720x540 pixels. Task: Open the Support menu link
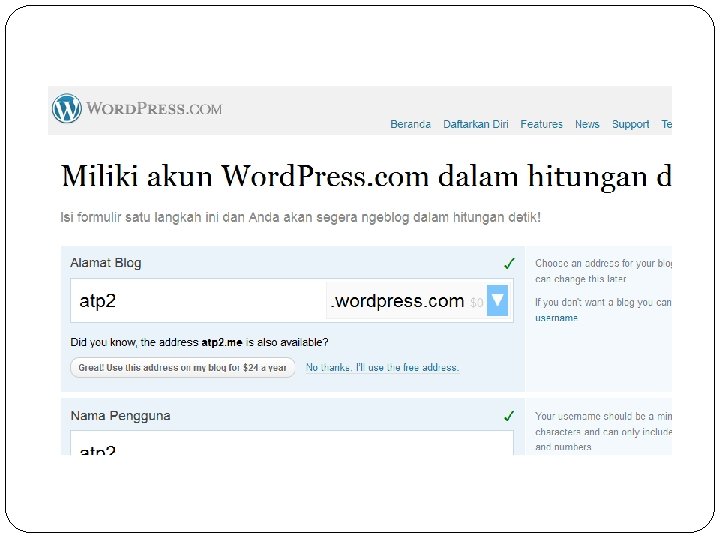(x=630, y=124)
